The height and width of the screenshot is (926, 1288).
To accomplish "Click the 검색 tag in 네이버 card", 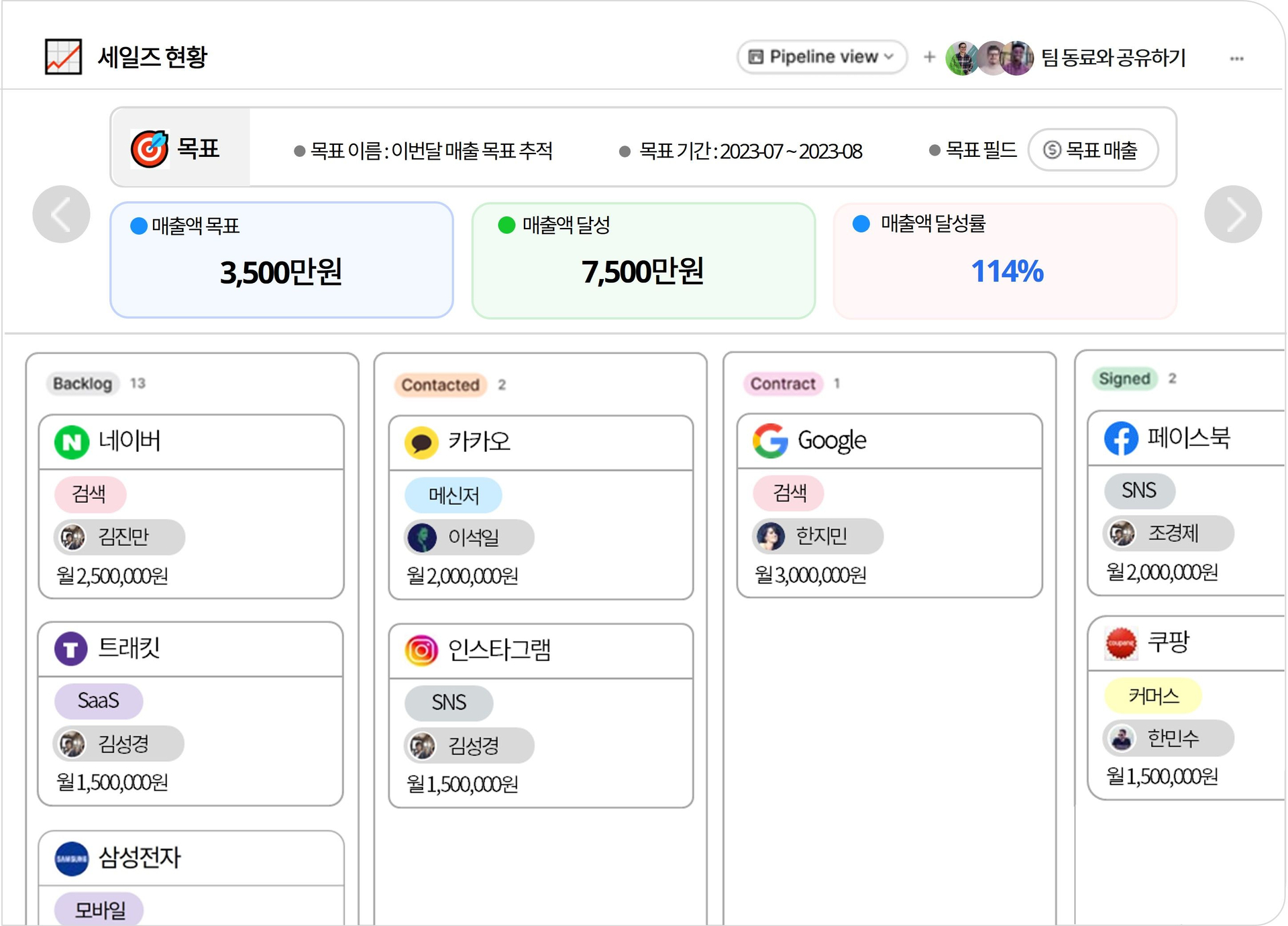I will [x=89, y=494].
